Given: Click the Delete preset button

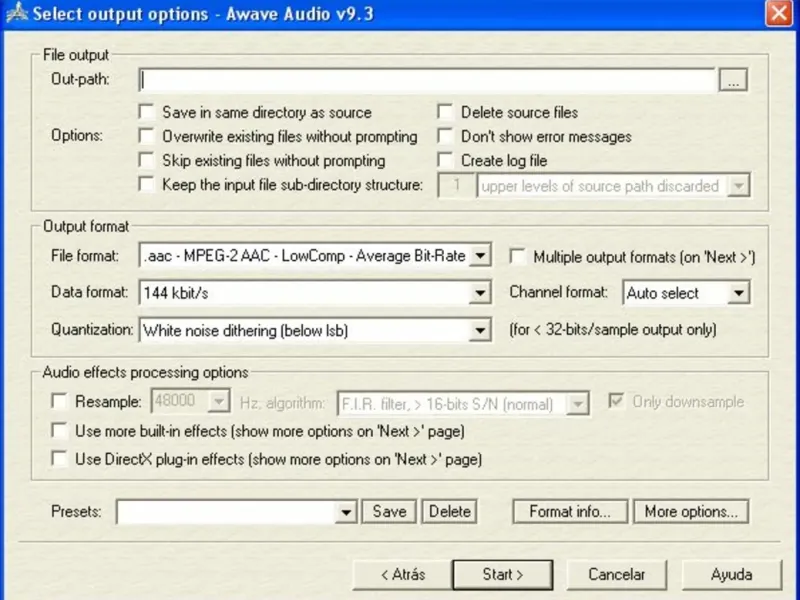Looking at the screenshot, I should 449,511.
